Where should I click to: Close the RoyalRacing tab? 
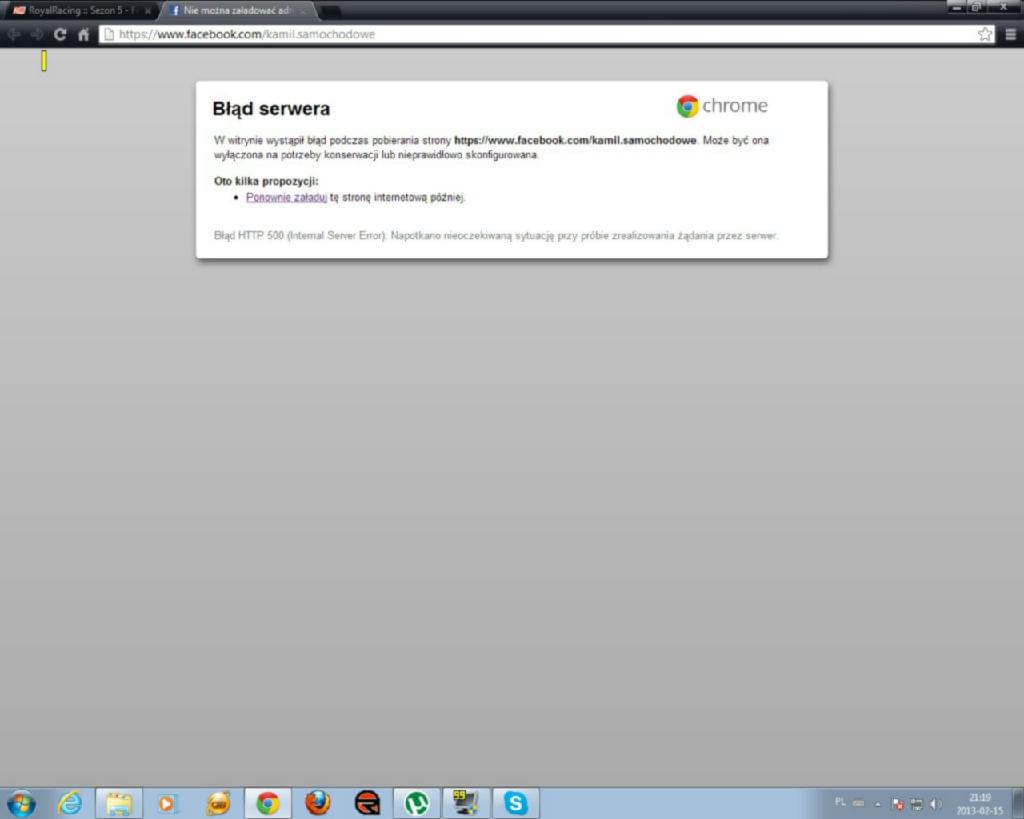coord(148,11)
